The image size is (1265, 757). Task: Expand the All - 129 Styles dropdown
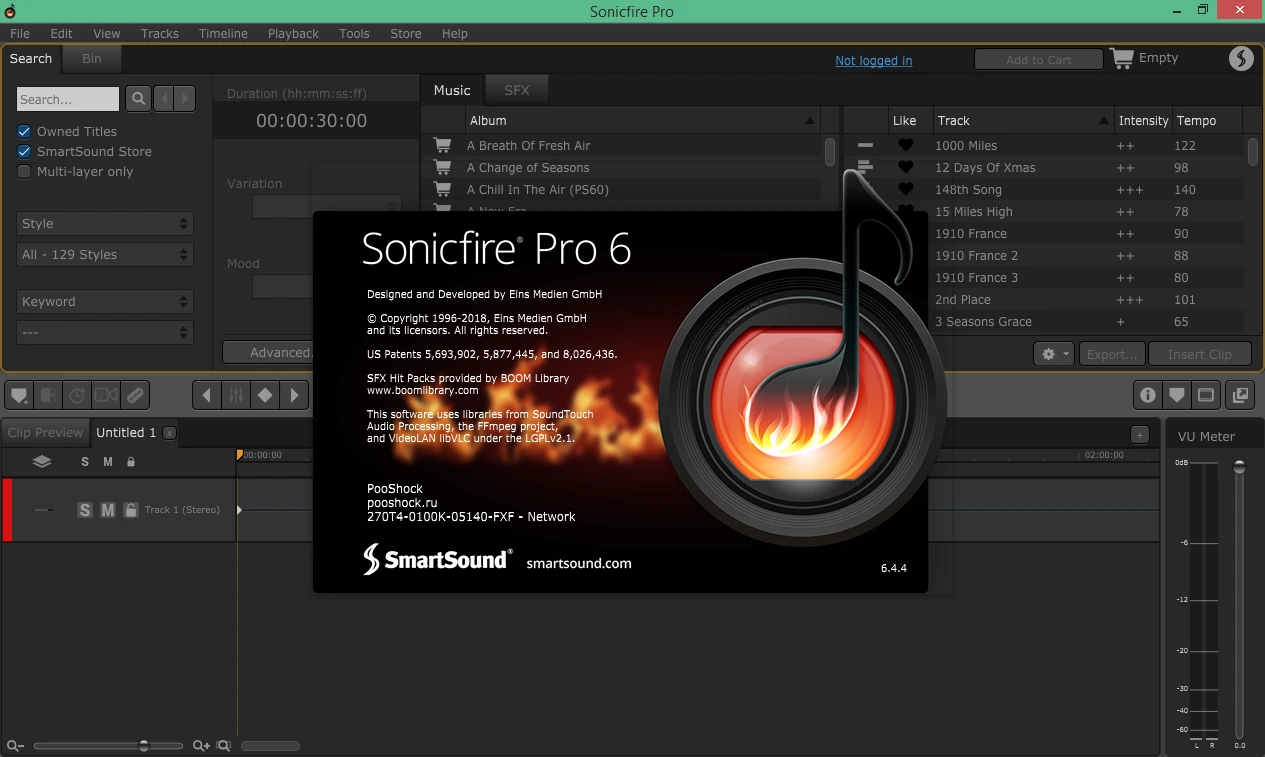pyautogui.click(x=105, y=255)
